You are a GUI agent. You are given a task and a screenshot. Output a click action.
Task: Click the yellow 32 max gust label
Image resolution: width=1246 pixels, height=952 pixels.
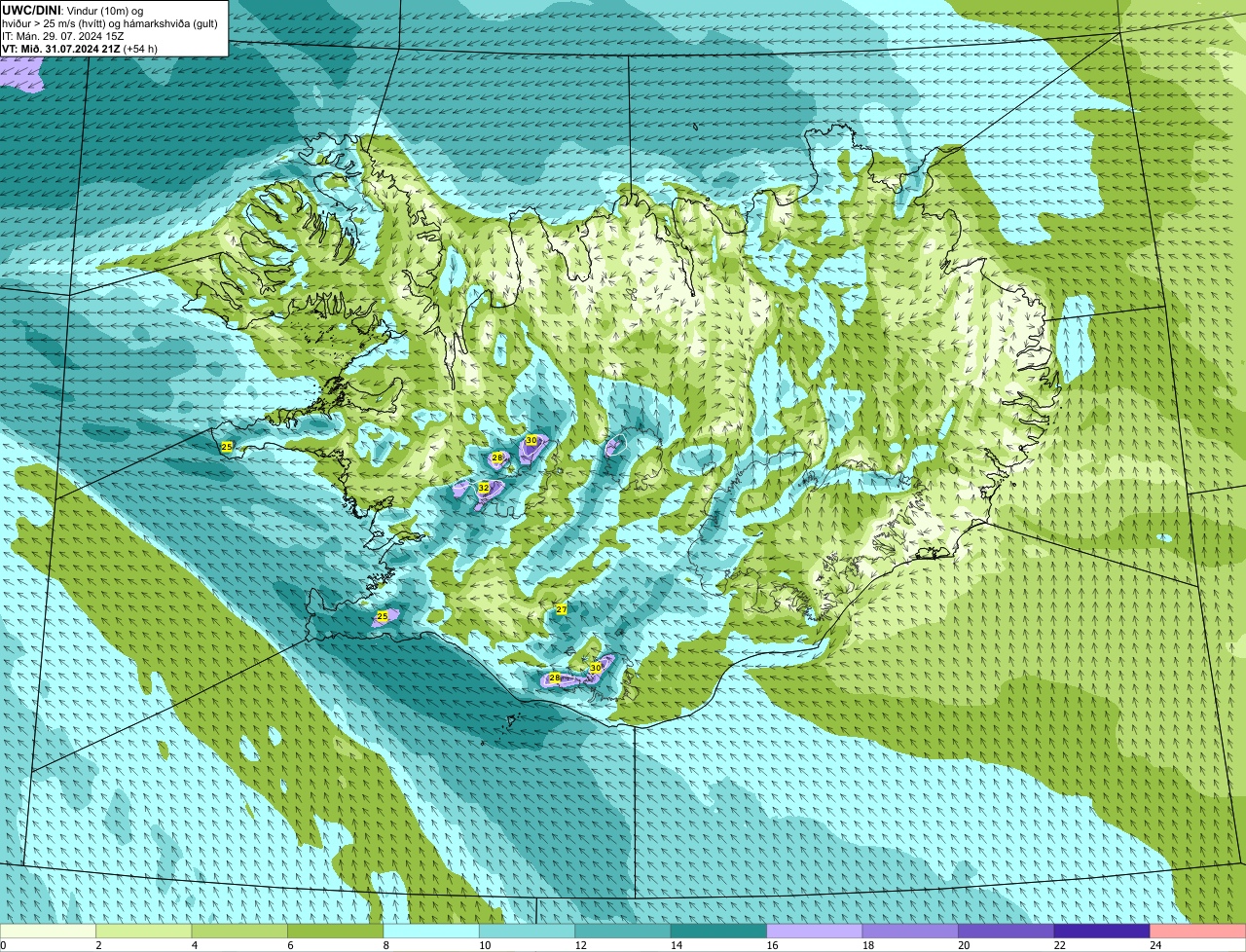pos(483,487)
